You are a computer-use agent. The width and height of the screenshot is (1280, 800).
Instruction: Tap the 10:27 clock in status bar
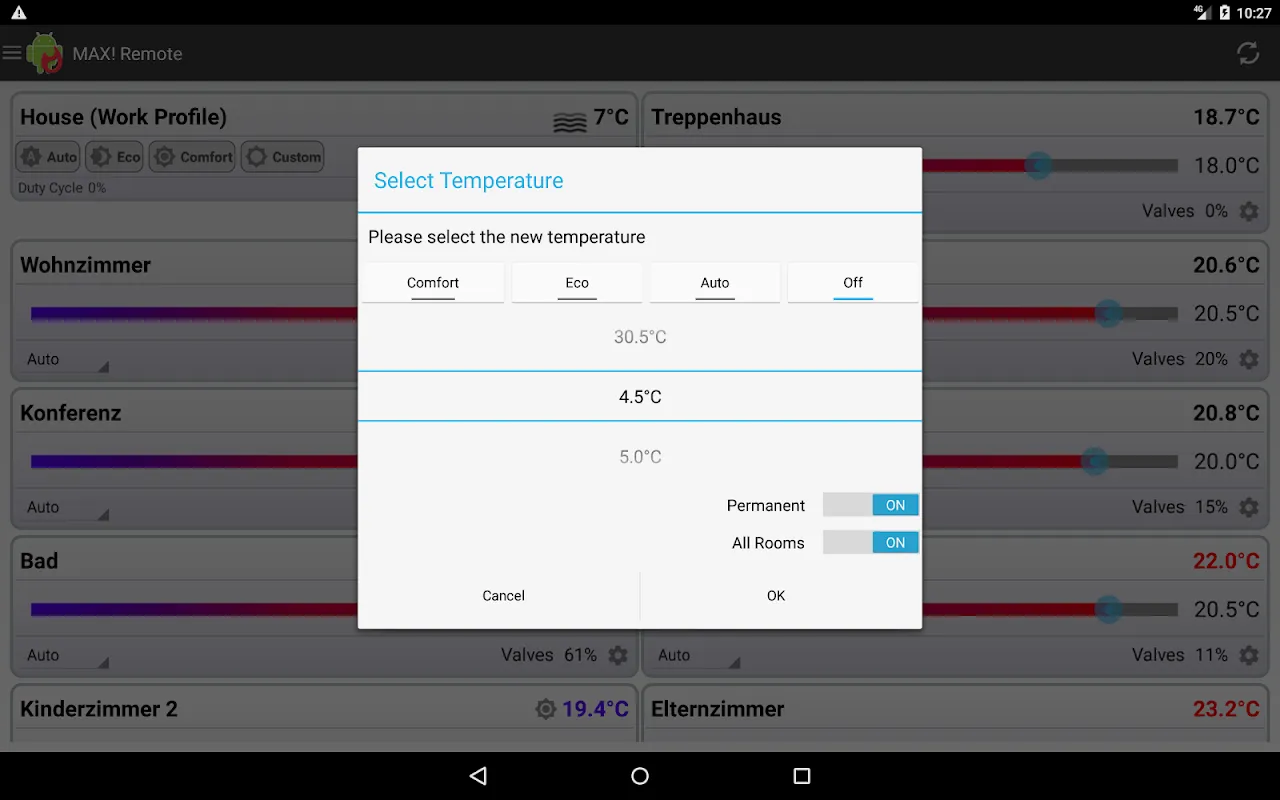click(x=1254, y=13)
